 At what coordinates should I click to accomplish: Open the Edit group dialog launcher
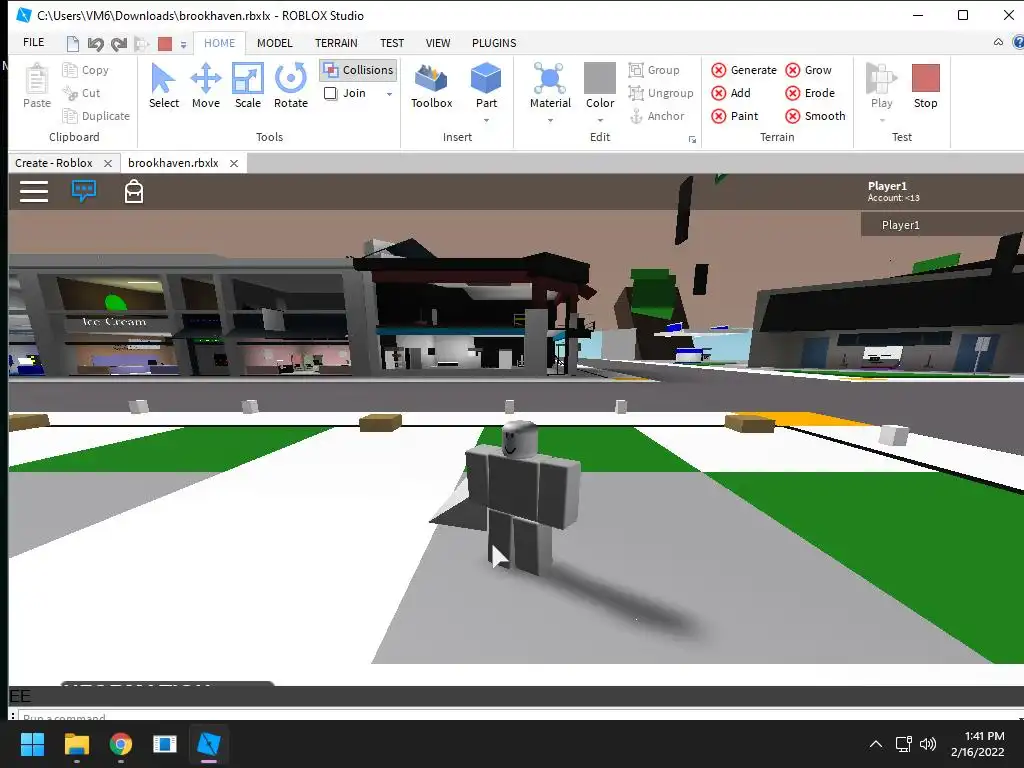[x=692, y=140]
